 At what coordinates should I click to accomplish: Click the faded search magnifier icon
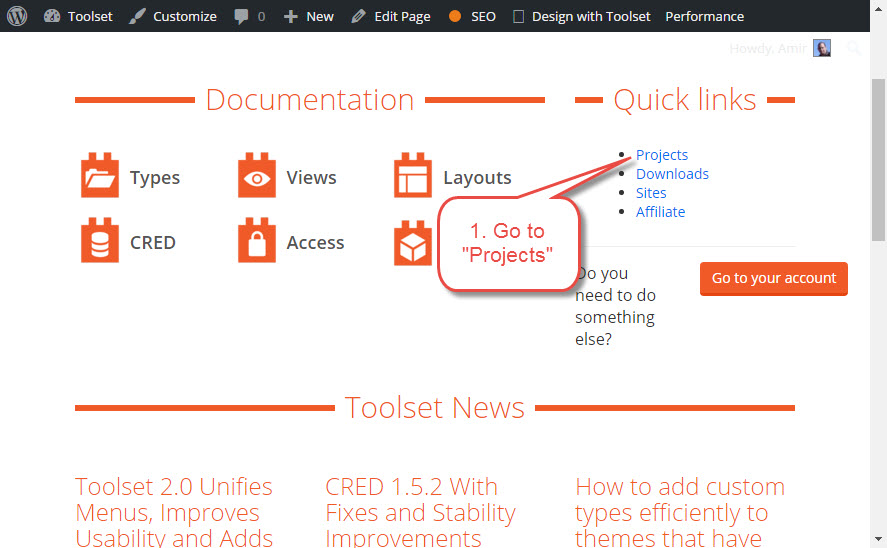[854, 48]
